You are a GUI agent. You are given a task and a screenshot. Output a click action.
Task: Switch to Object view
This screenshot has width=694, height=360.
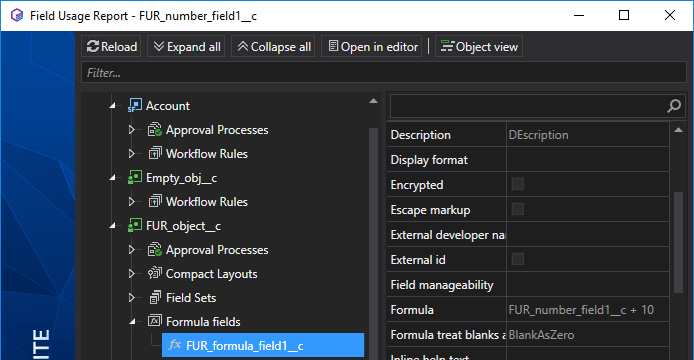[479, 46]
